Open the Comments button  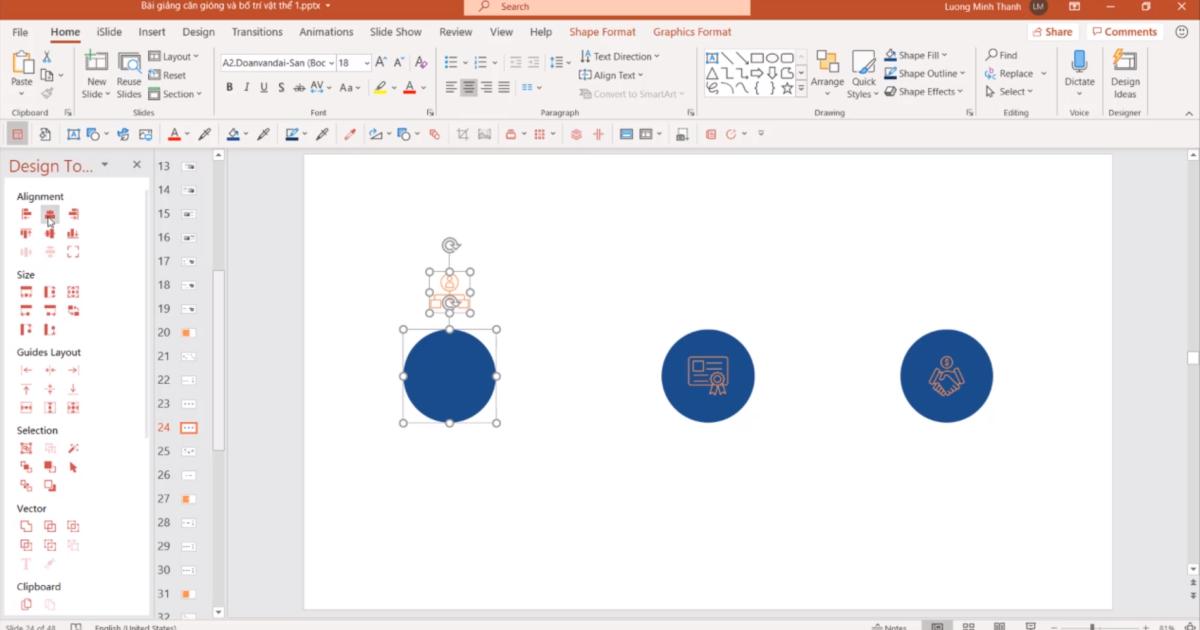tap(1123, 32)
